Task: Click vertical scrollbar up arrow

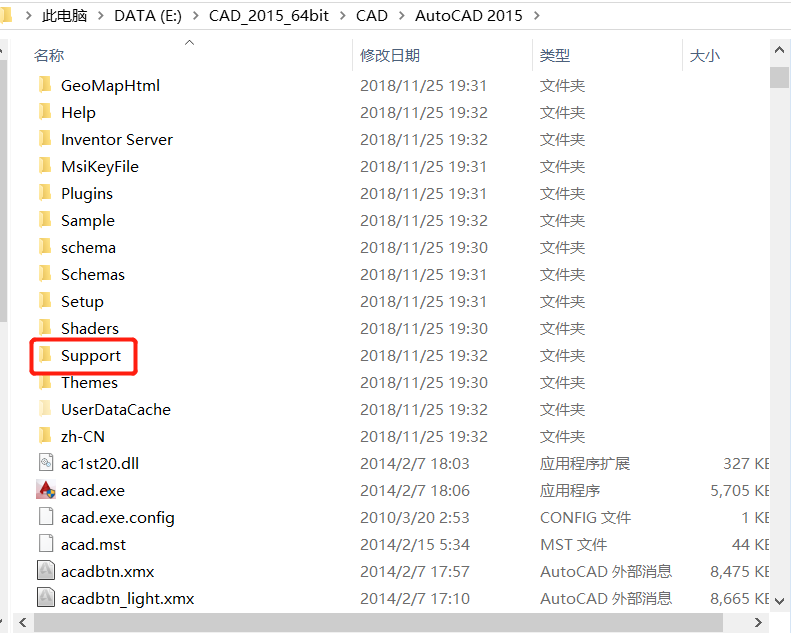Action: pos(779,50)
